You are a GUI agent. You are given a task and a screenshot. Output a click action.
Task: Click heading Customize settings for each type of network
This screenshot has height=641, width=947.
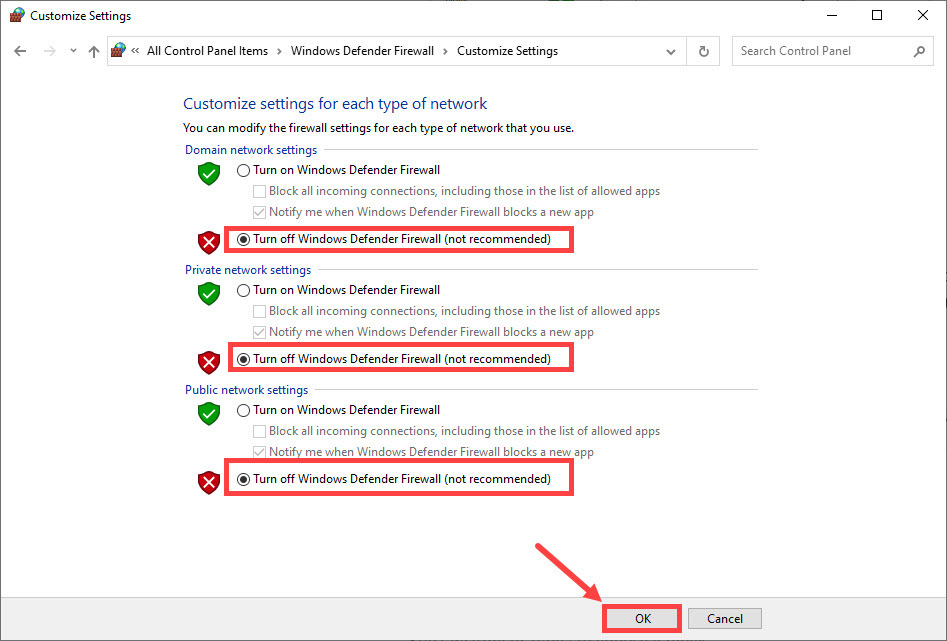click(335, 104)
